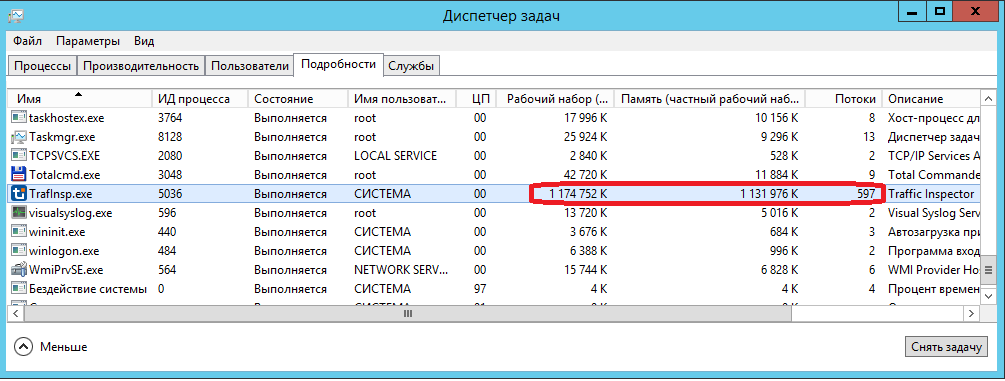Click the Меньше label

point(63,347)
